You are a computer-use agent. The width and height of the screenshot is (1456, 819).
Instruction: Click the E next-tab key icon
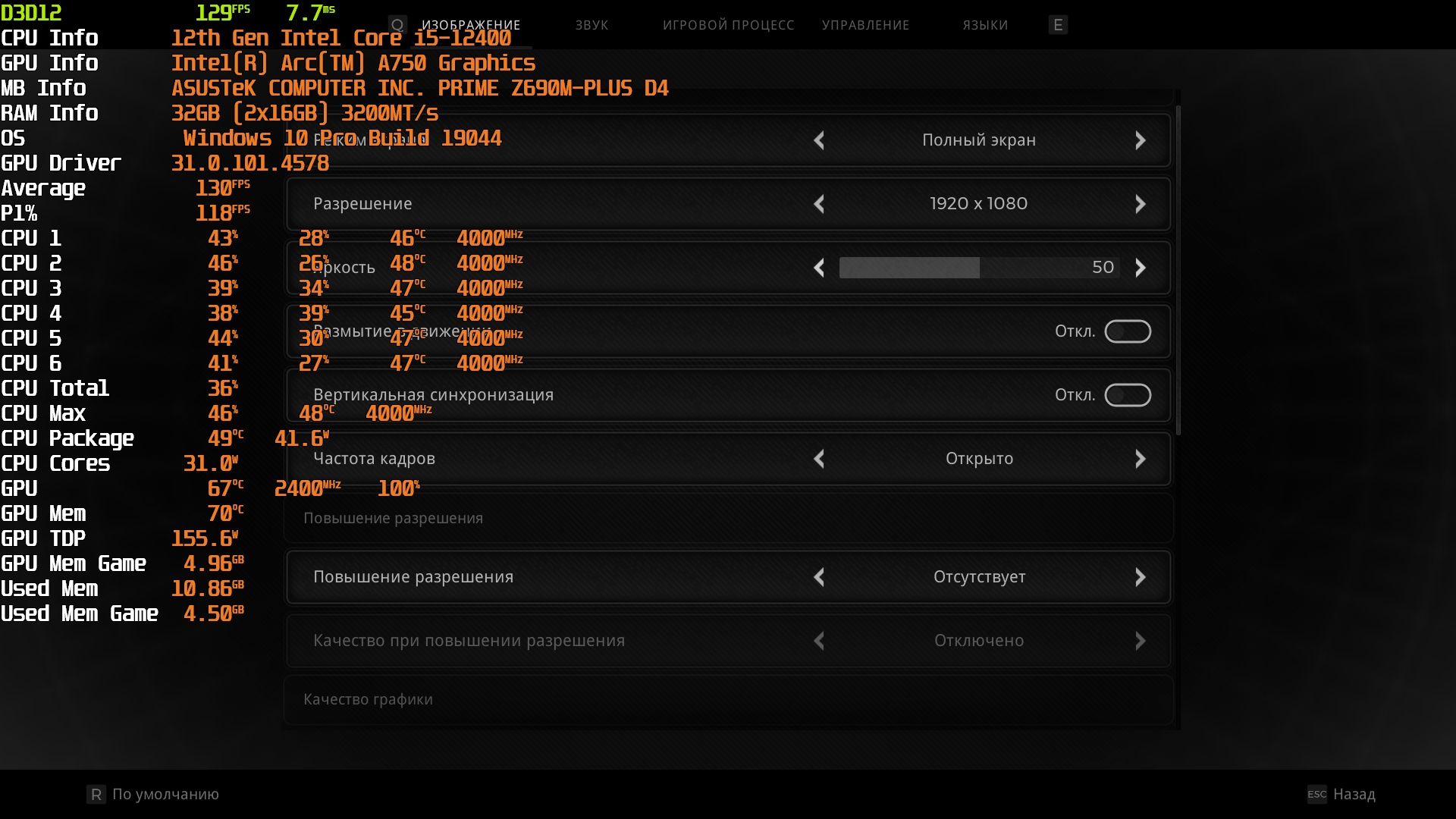coord(1058,25)
